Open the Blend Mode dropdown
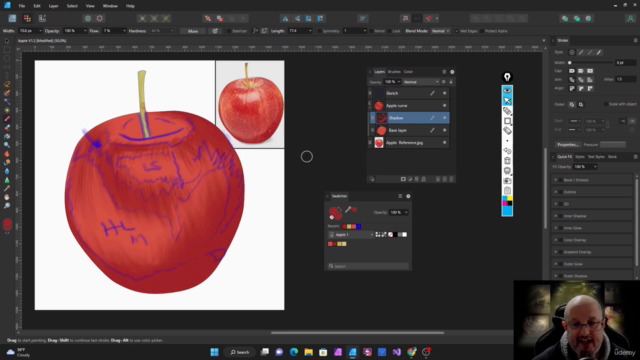This screenshot has height=360, width=640. click(440, 31)
